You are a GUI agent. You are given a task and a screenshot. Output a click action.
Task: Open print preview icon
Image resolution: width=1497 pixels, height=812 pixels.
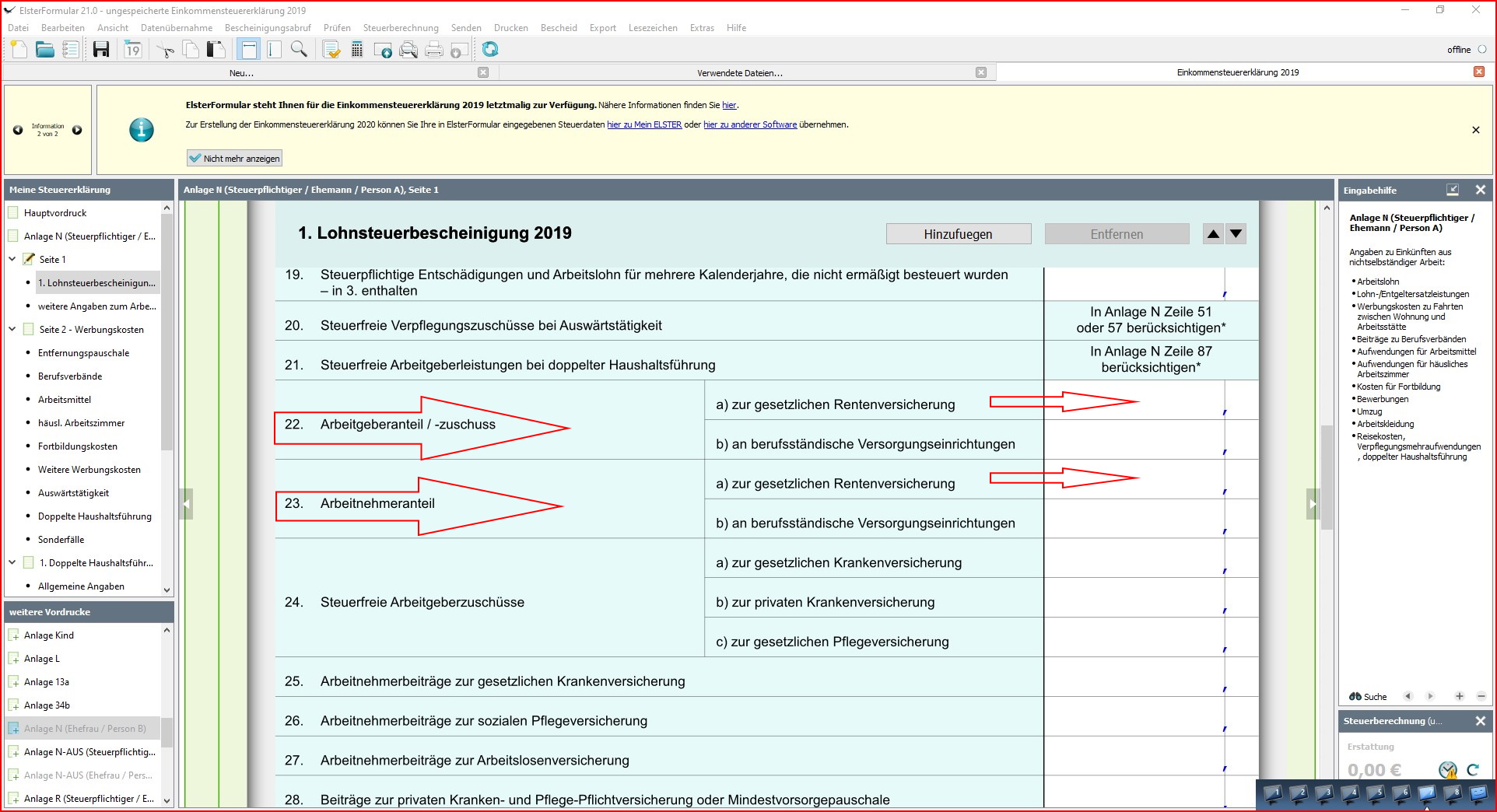tap(408, 50)
